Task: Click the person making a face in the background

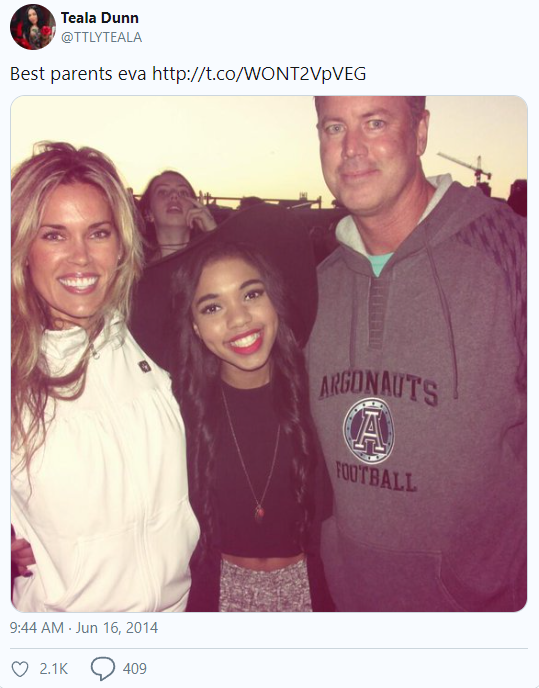Action: point(173,211)
